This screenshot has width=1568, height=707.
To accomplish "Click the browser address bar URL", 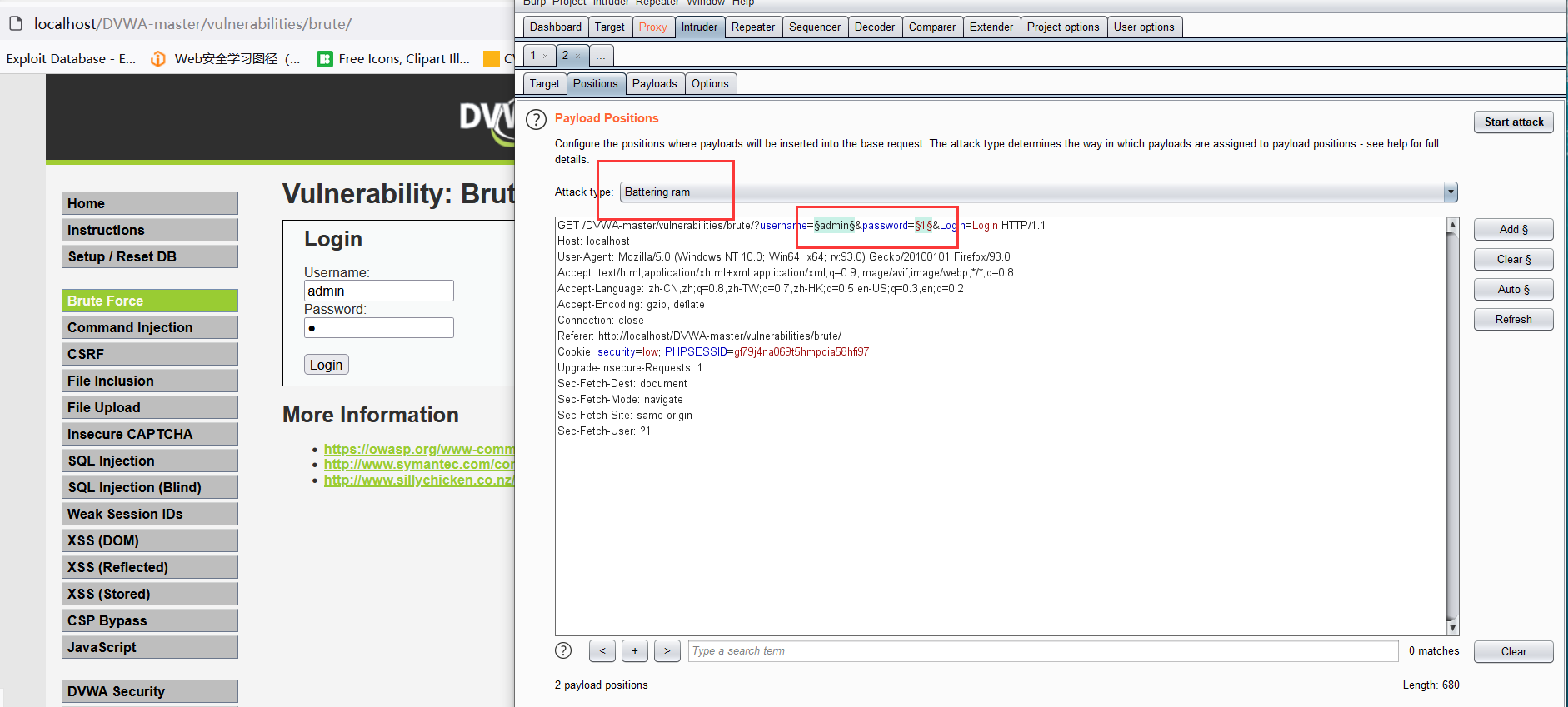I will (192, 23).
